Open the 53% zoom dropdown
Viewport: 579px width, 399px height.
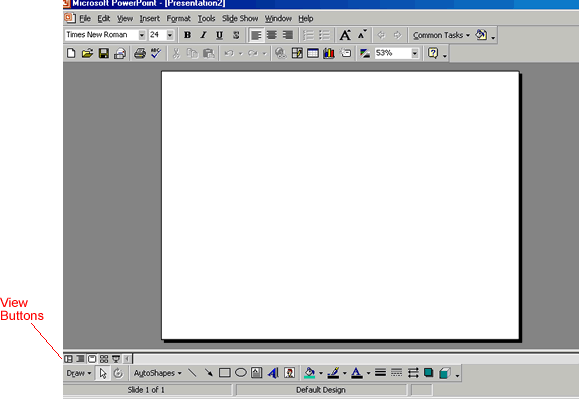click(x=415, y=54)
